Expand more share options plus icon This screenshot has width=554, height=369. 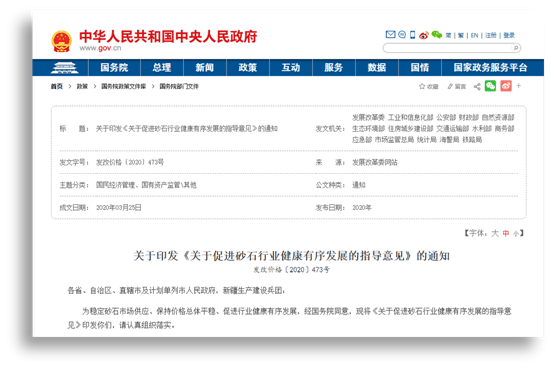click(519, 86)
